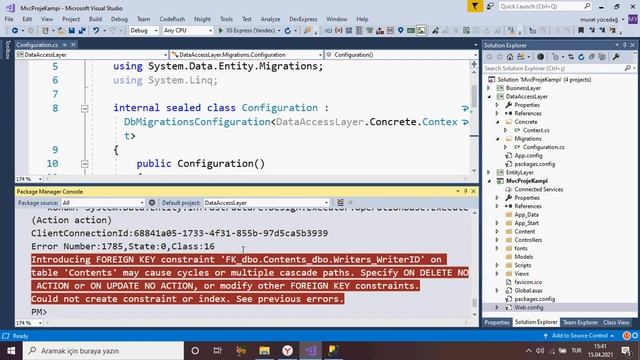The height and width of the screenshot is (360, 640).
Task: Click the Cortana circle icon
Action: tap(195, 351)
